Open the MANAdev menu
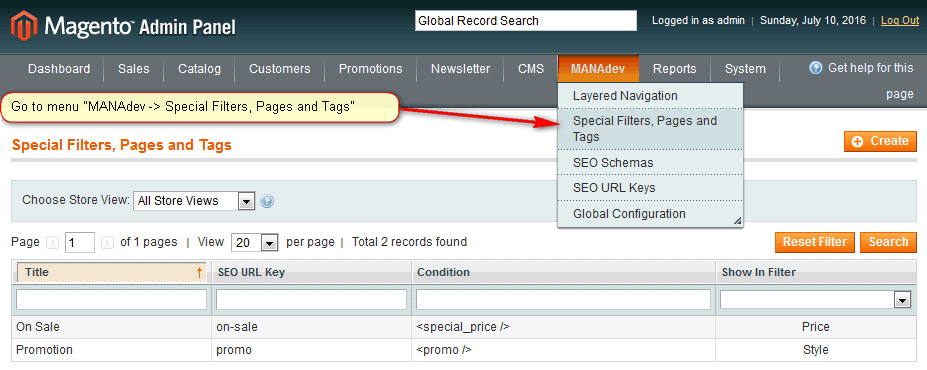The image size is (927, 370). [598, 69]
